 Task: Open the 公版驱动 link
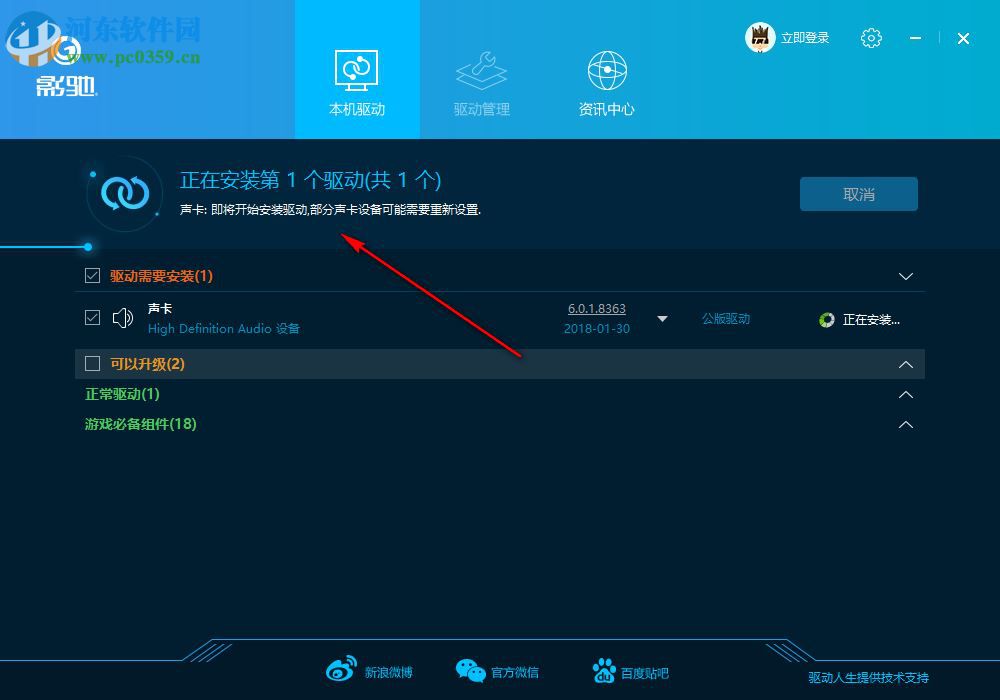[725, 318]
